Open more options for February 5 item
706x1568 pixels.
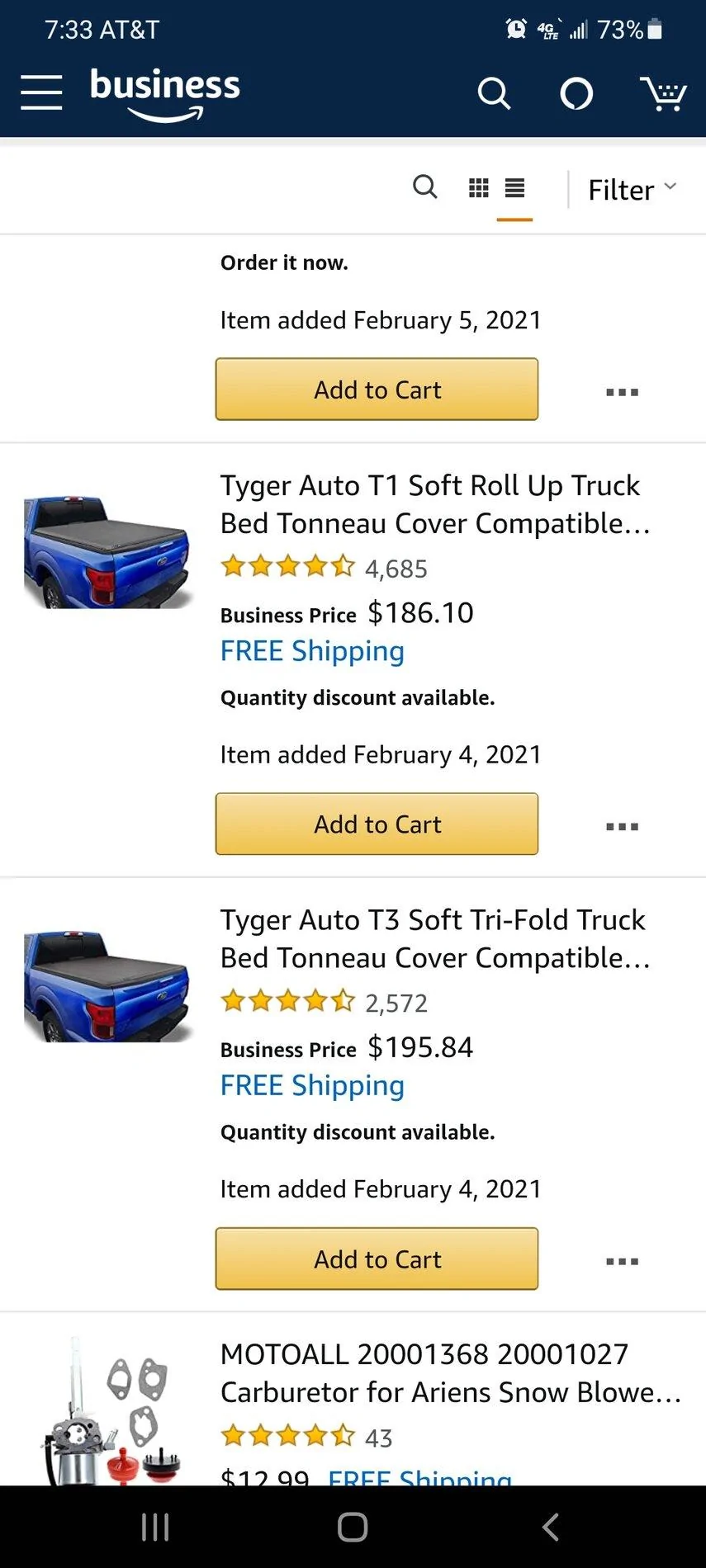coord(622,392)
